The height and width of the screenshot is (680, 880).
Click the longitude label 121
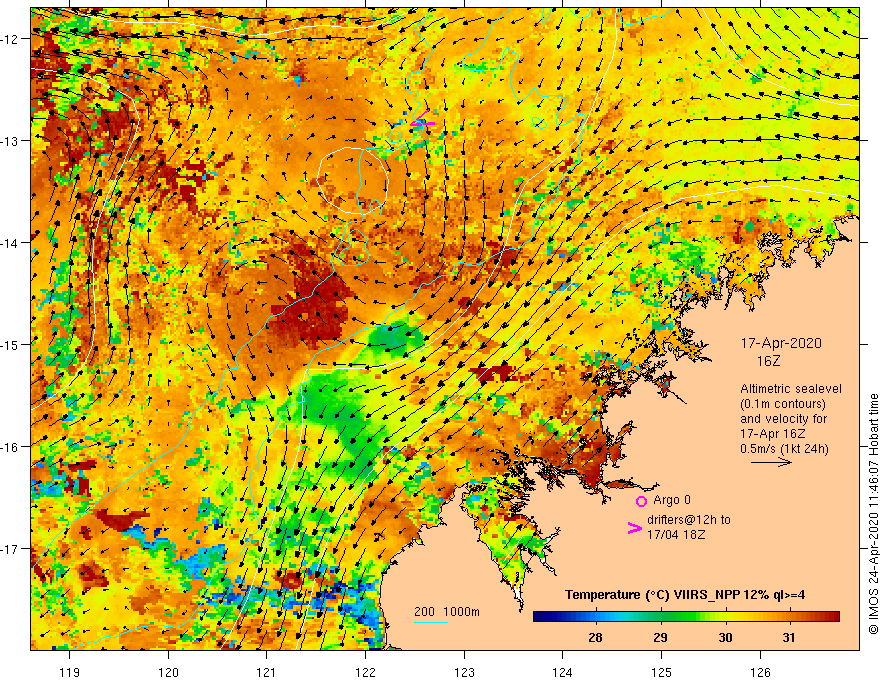[267, 672]
